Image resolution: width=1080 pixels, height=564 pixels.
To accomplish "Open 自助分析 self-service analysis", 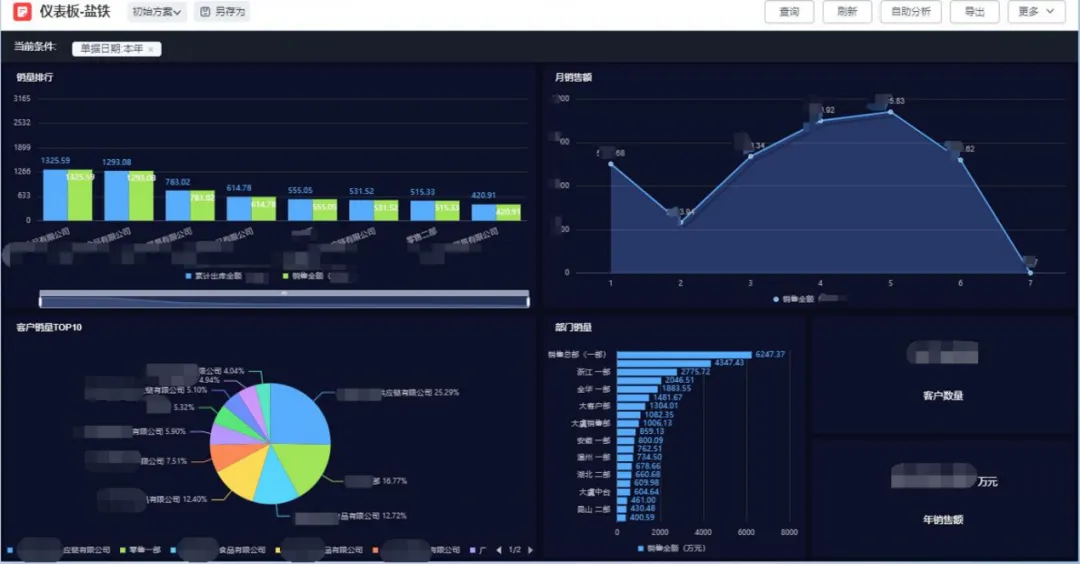I will [x=910, y=12].
